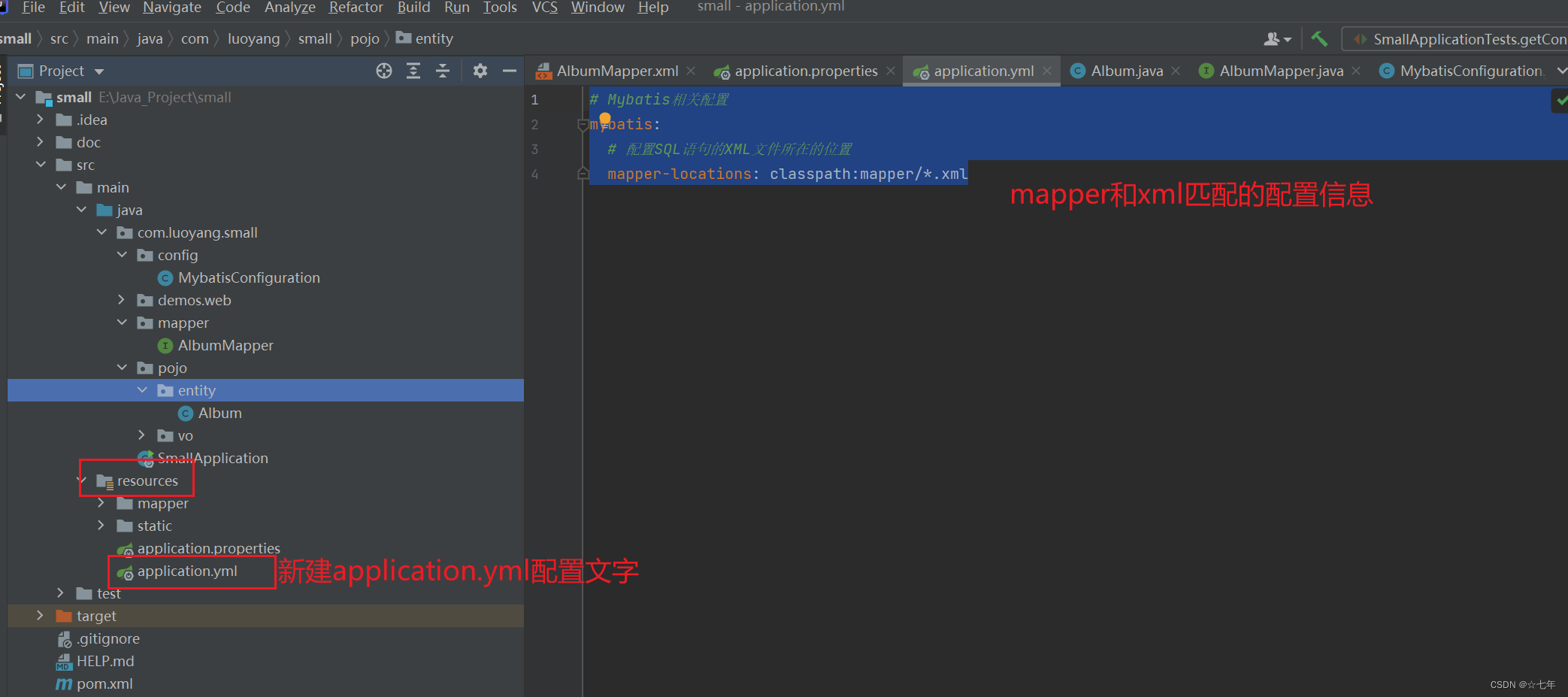Close the application.yml tab
This screenshot has height=697, width=1568.
pyautogui.click(x=1047, y=71)
